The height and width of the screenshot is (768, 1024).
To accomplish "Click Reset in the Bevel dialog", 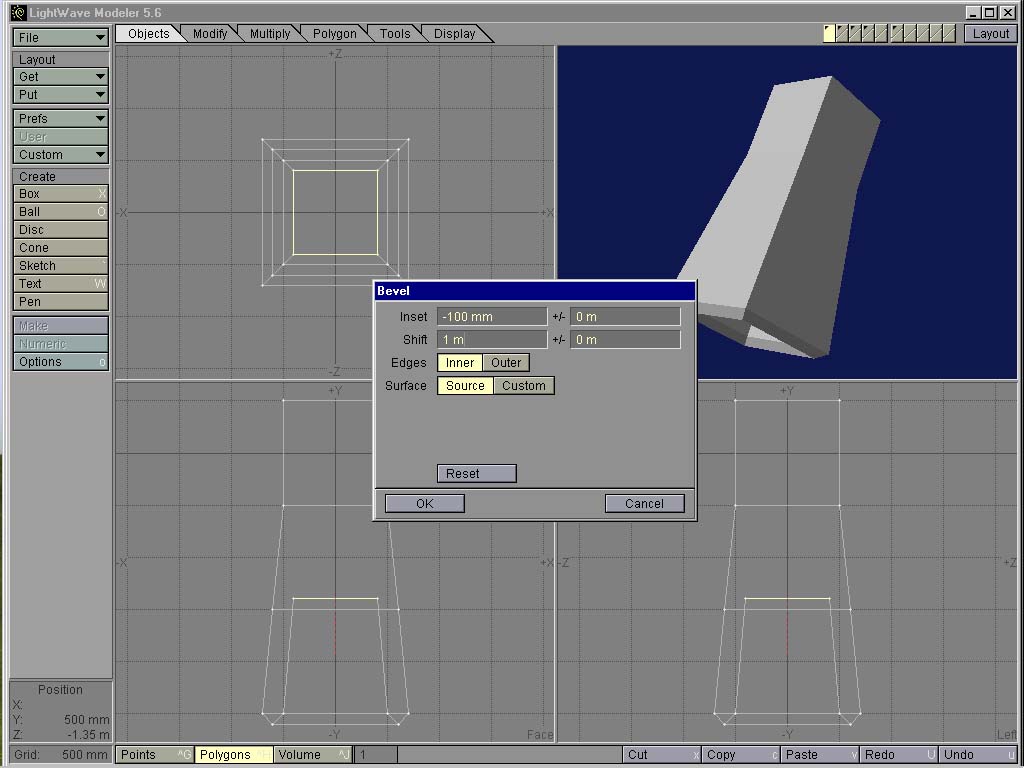I will 477,473.
